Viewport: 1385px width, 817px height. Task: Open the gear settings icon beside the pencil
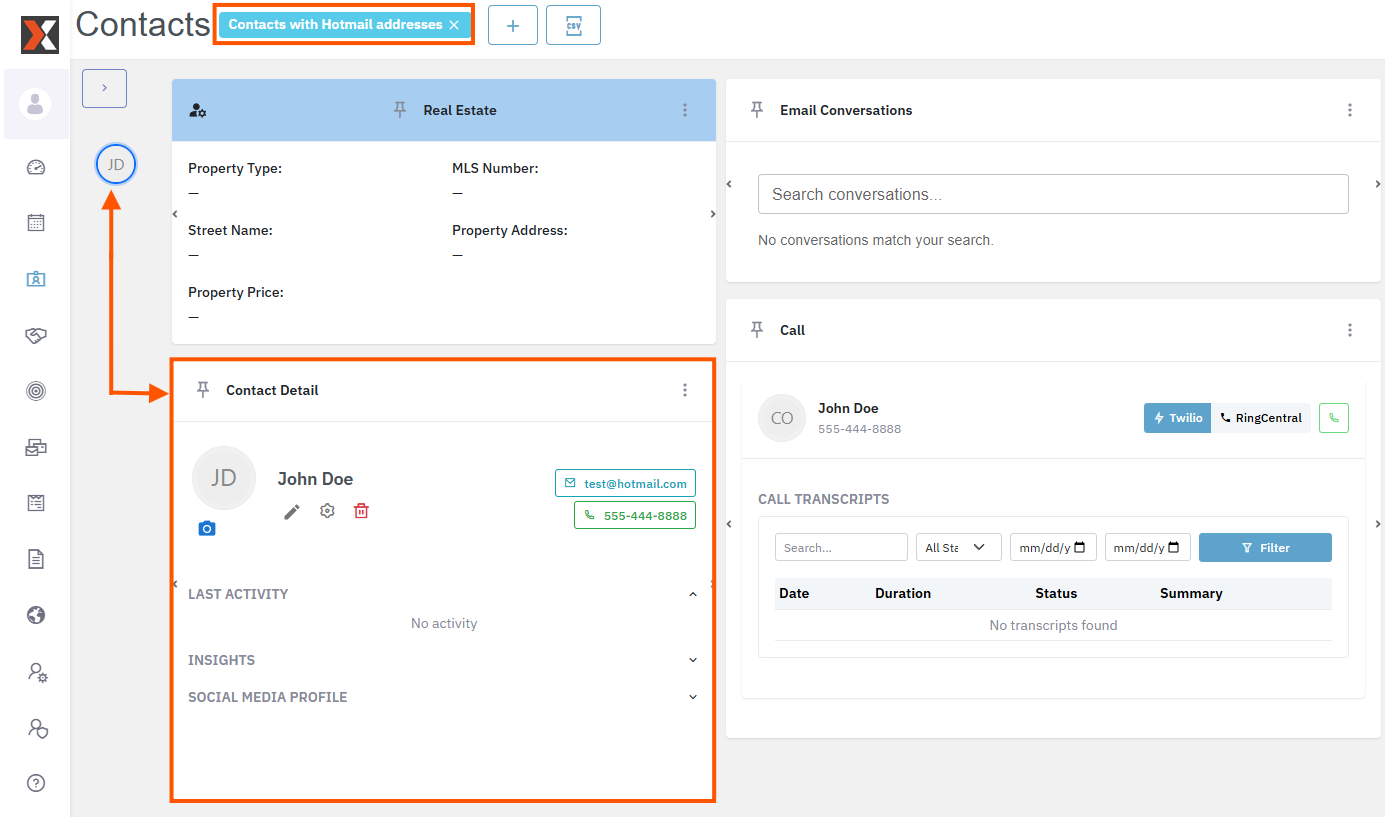326,510
